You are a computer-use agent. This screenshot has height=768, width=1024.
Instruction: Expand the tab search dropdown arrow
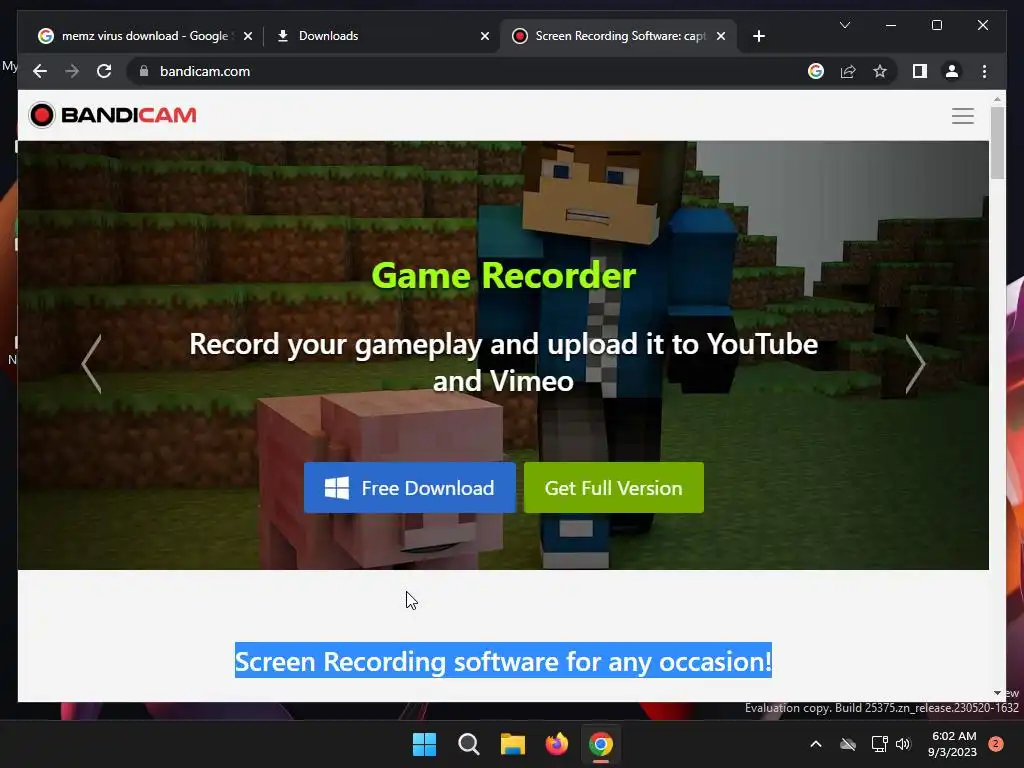point(844,25)
